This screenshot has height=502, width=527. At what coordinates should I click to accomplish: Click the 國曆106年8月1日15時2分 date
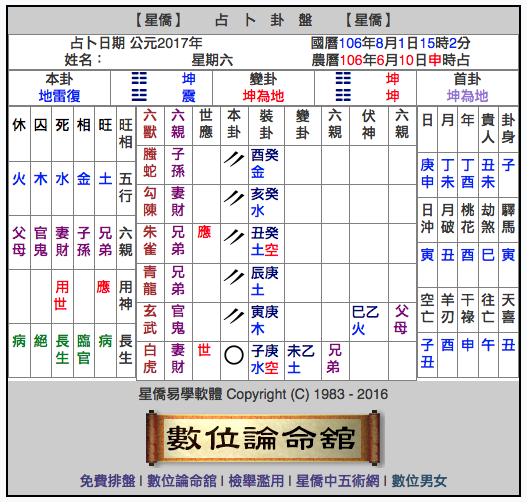pos(390,43)
